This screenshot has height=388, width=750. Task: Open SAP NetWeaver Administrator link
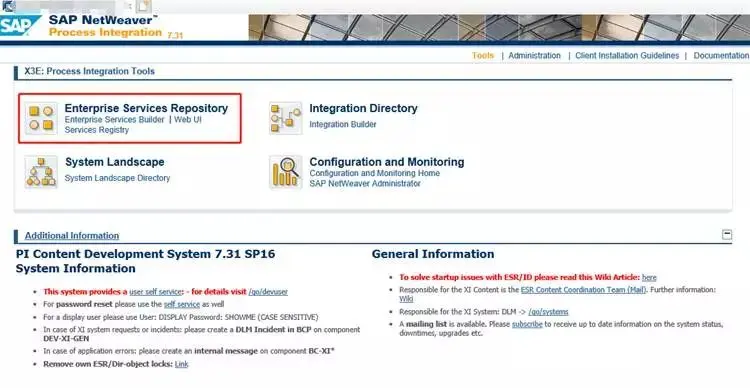pos(365,184)
